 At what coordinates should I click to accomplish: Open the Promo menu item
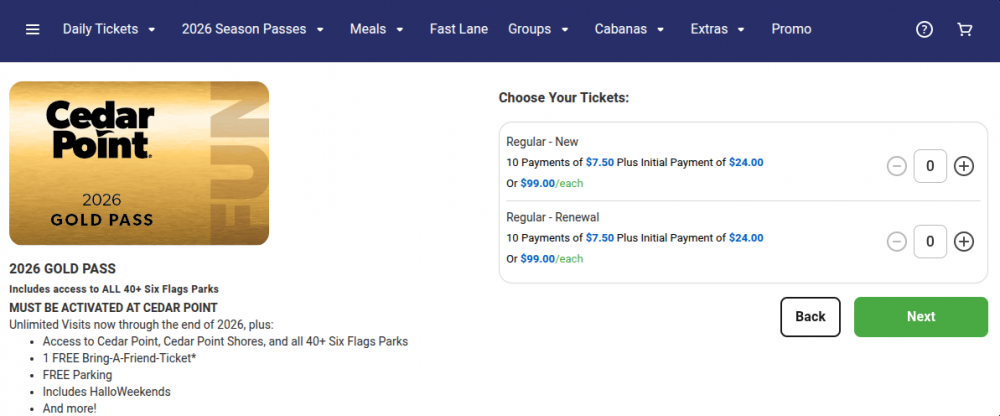tap(791, 29)
